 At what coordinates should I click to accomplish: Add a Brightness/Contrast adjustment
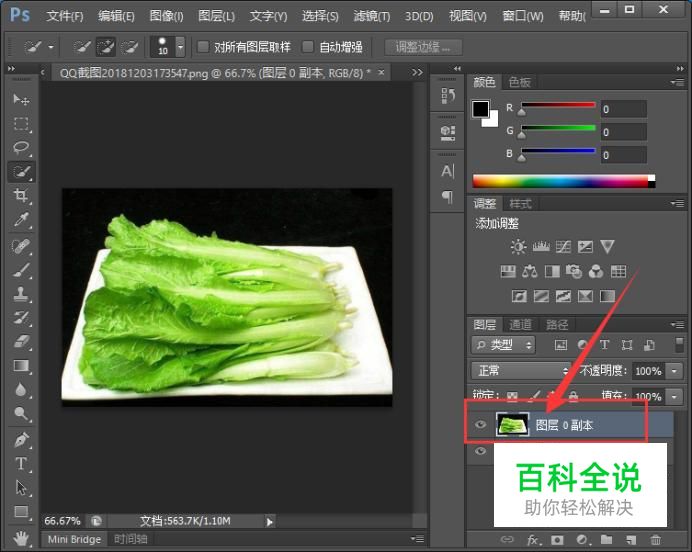point(518,247)
